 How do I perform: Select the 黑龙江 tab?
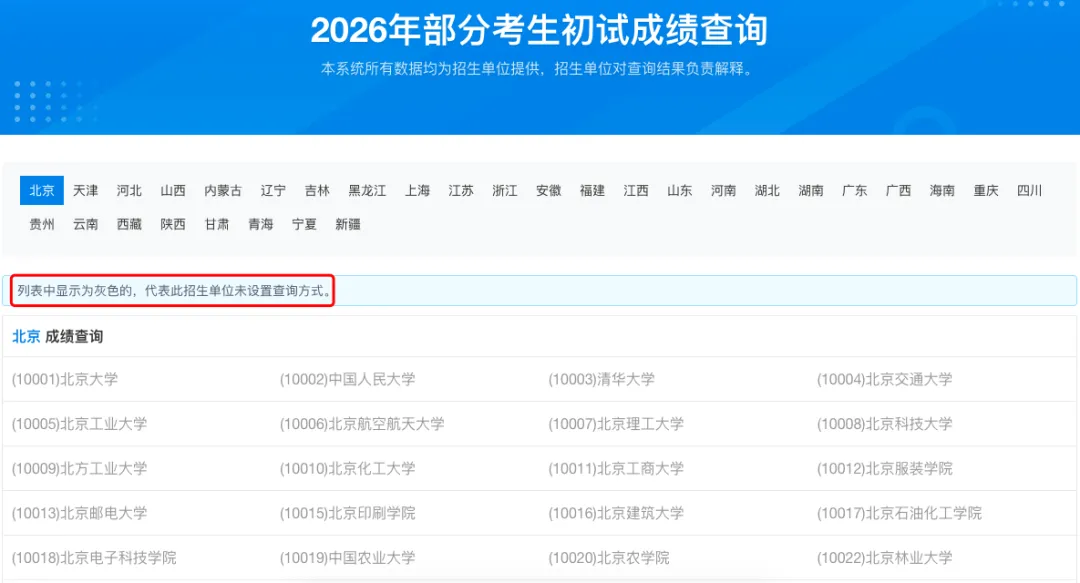[367, 190]
